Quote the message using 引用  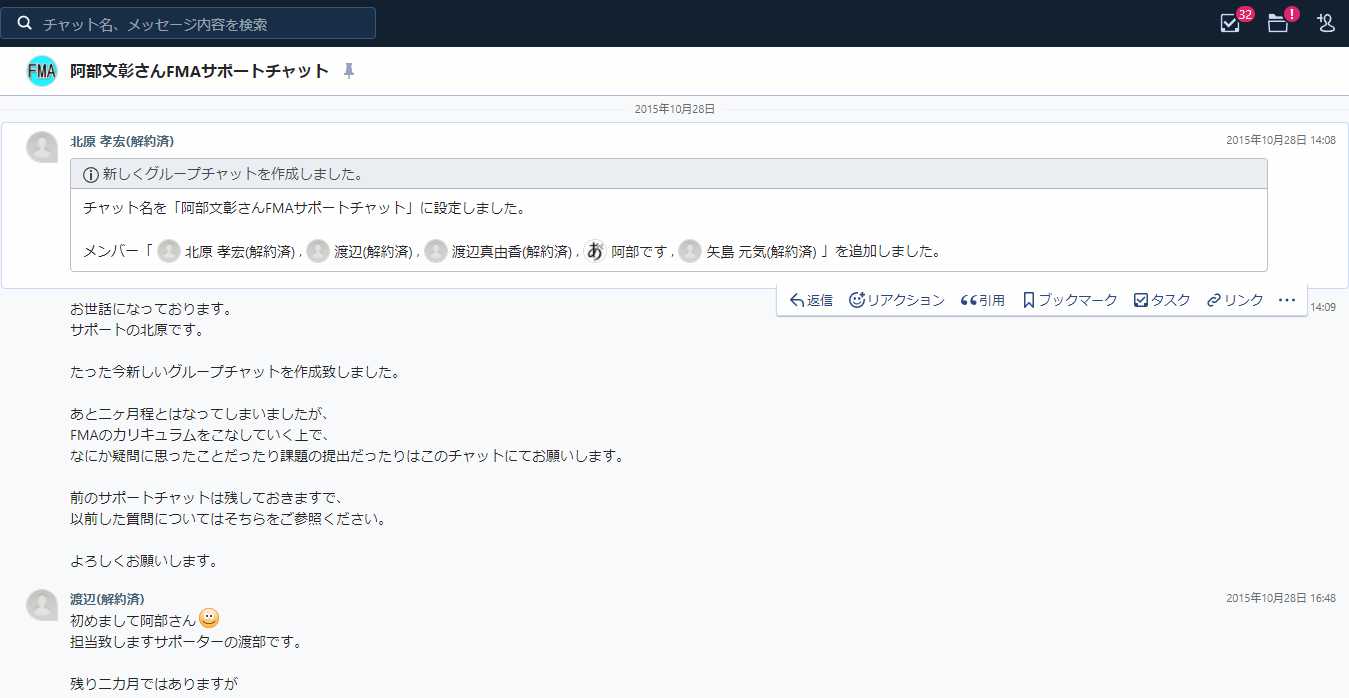click(x=982, y=300)
